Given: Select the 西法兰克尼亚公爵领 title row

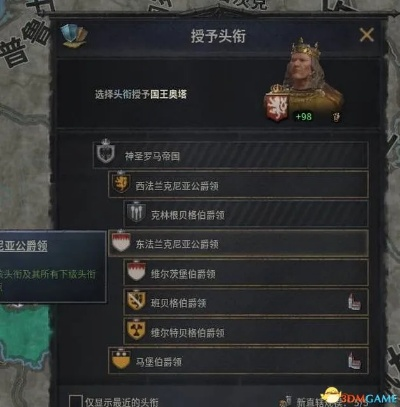Looking at the screenshot, I should (x=238, y=185).
